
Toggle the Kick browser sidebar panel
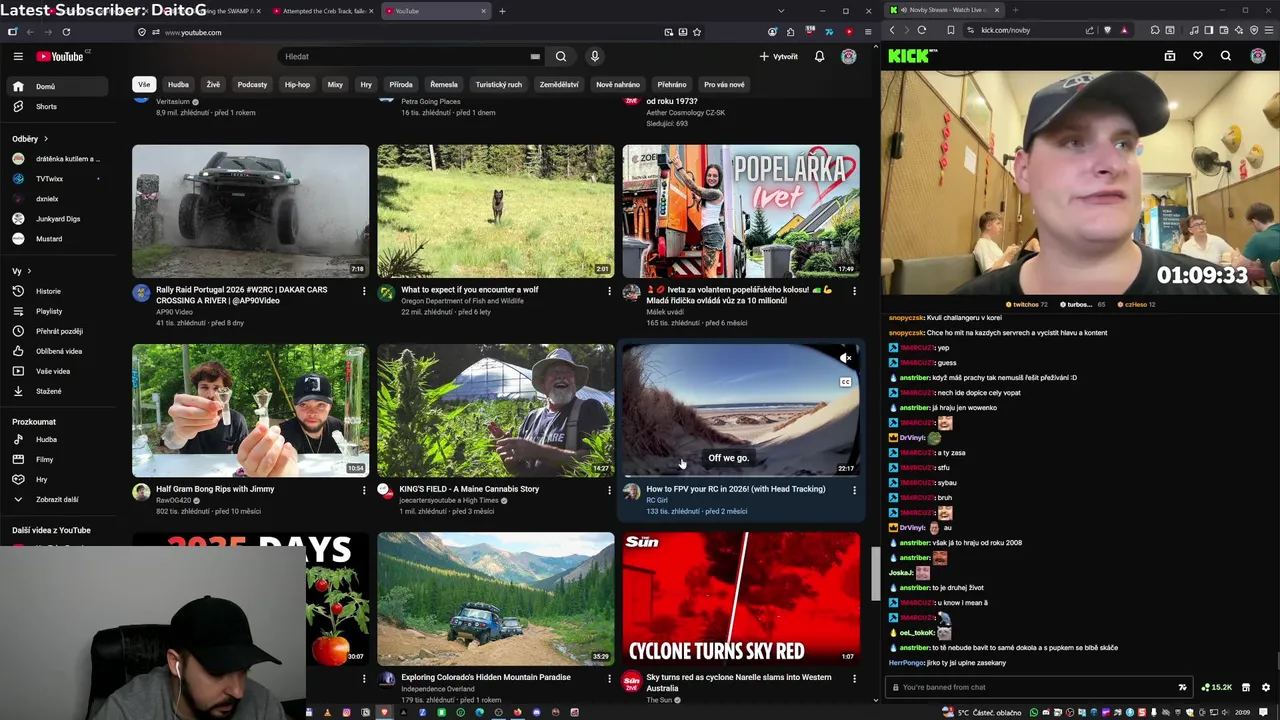(x=1209, y=30)
